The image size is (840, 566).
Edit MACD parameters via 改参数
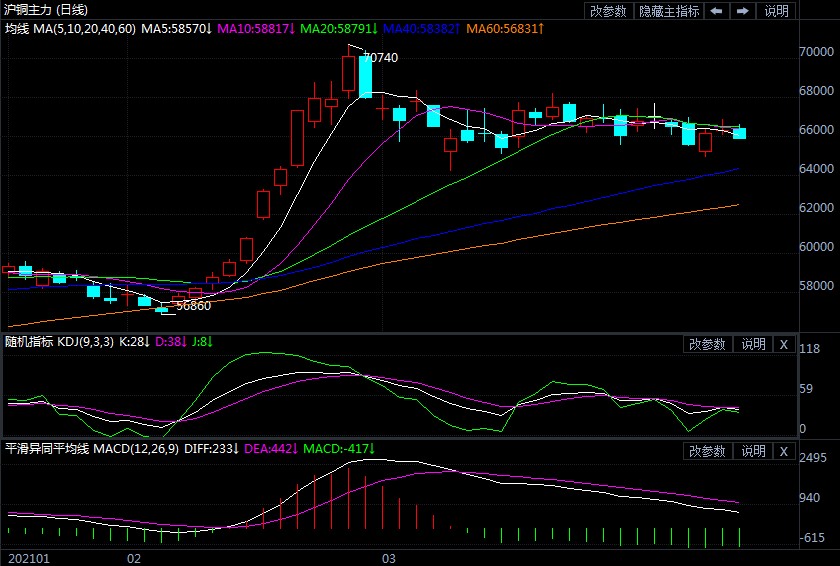(707, 452)
